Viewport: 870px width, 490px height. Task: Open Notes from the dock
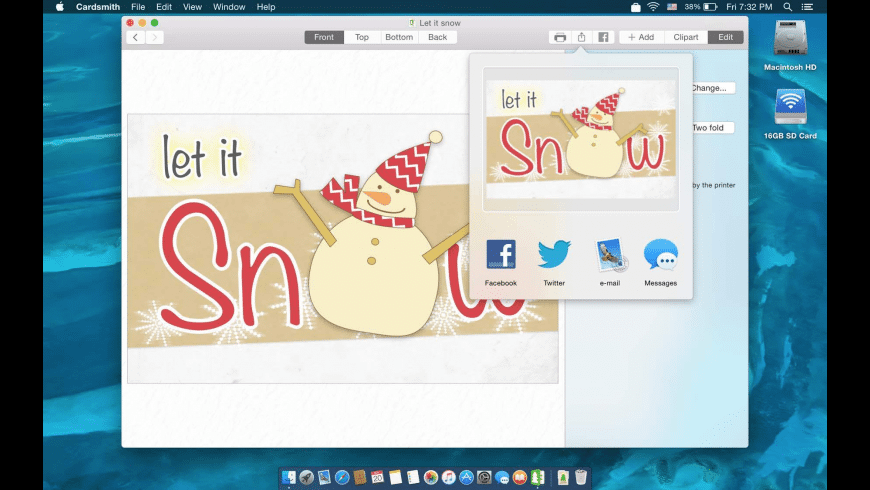click(395, 477)
